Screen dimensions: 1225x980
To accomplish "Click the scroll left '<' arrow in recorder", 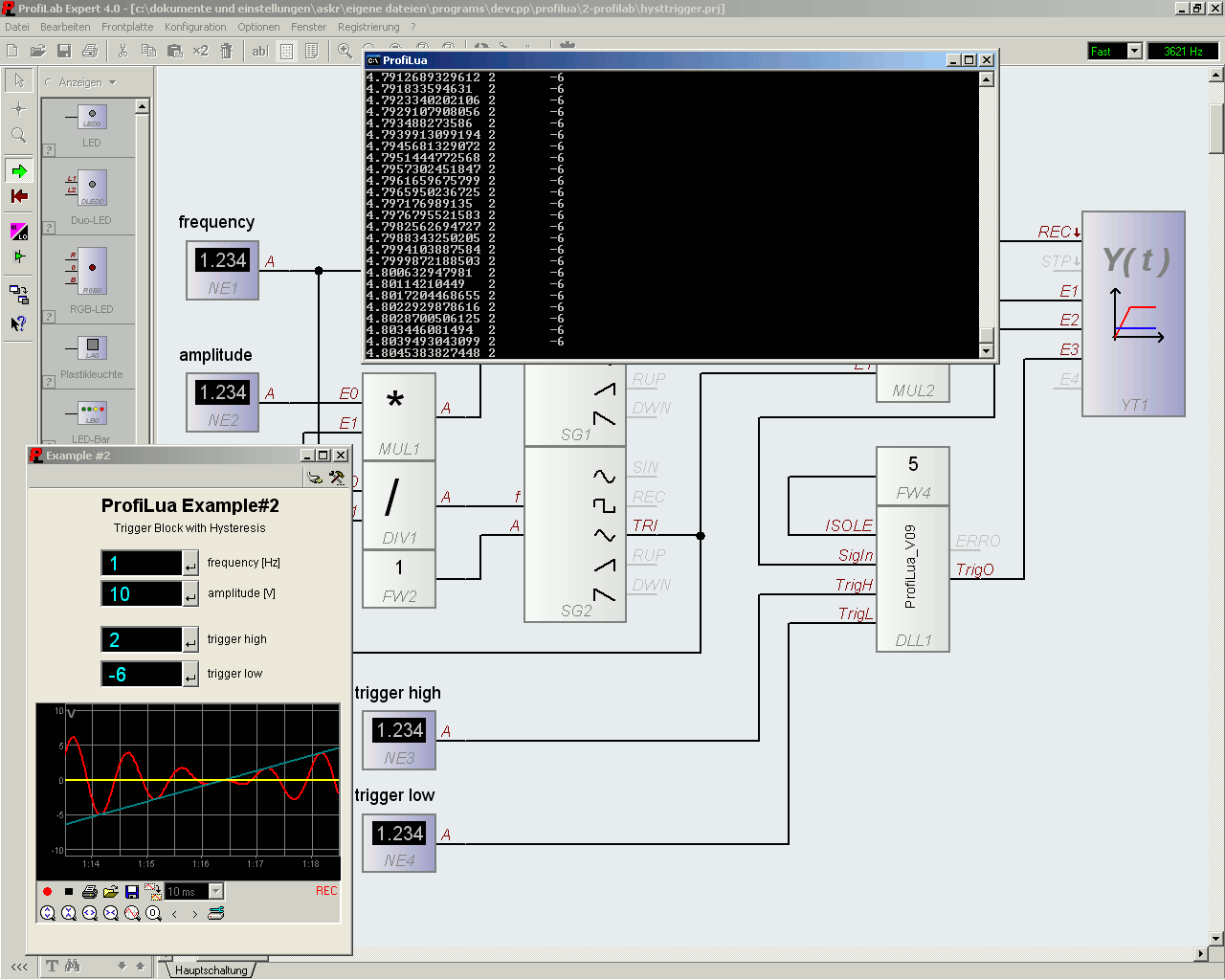I will click(174, 914).
